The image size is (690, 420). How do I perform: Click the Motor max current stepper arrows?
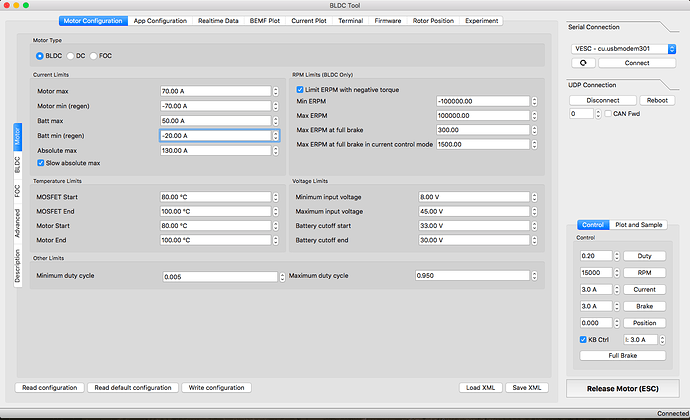point(275,91)
